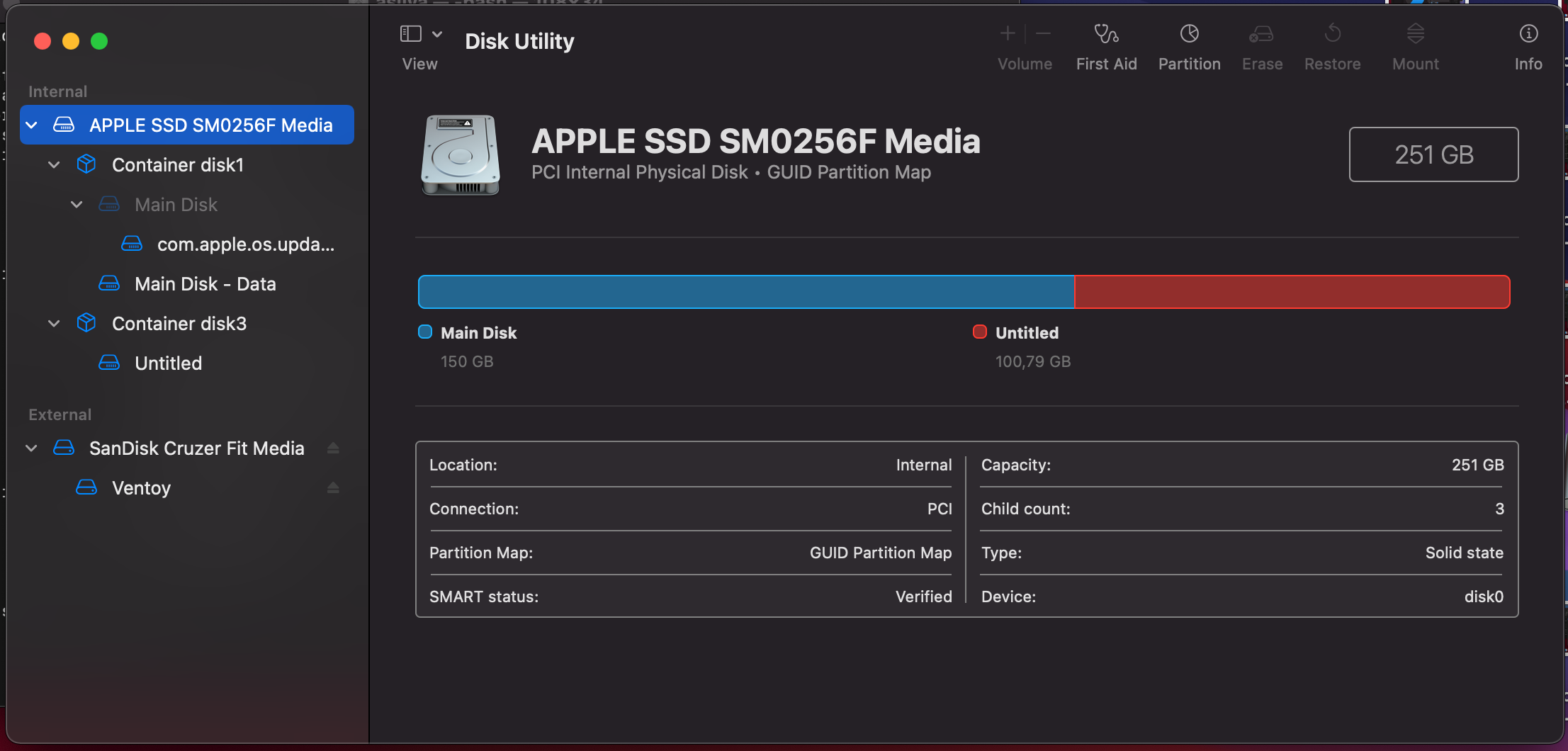Open the View options dropdown chevron
This screenshot has width=1568, height=751.
[x=437, y=34]
